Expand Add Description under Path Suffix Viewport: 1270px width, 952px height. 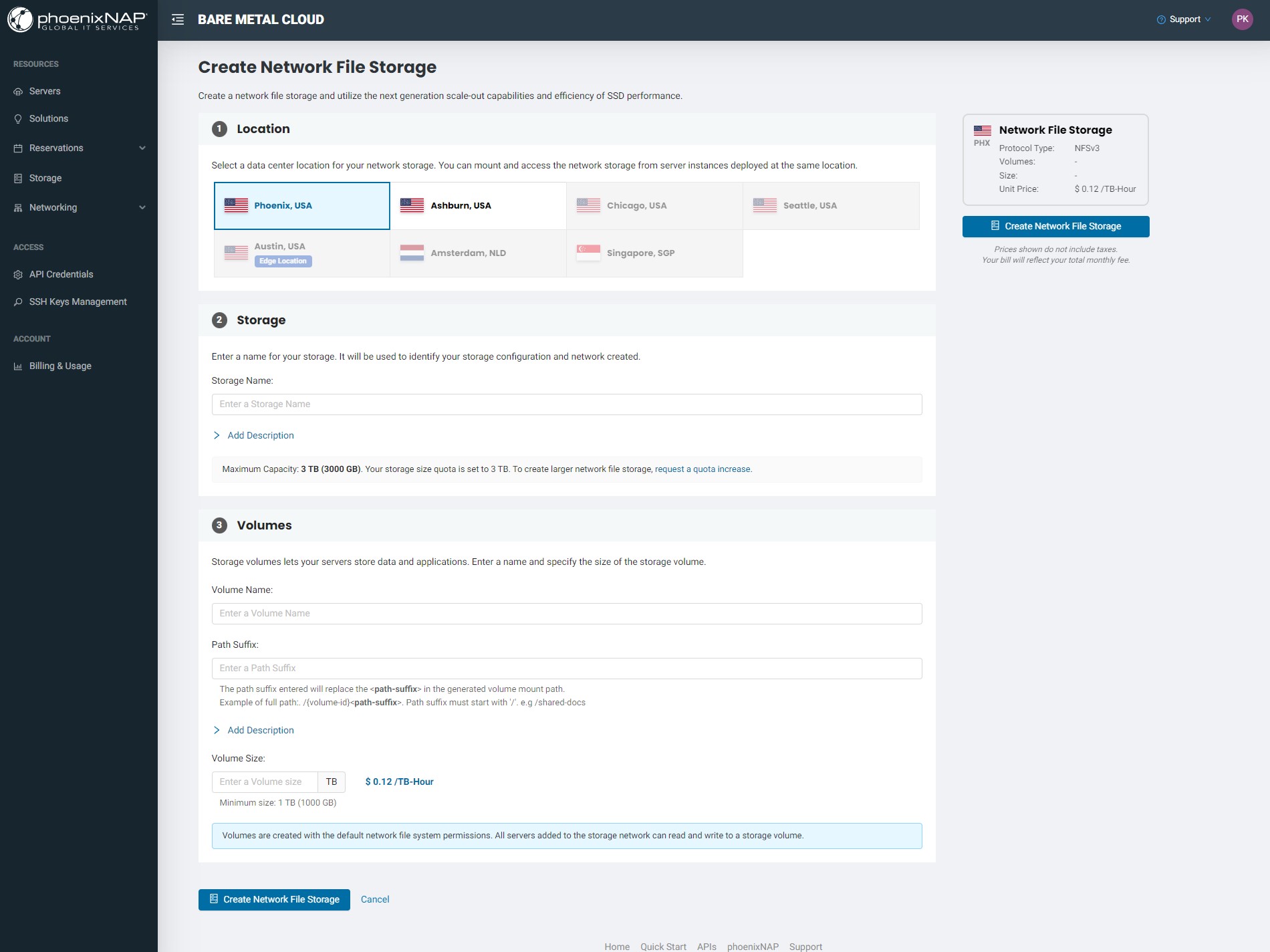click(253, 730)
